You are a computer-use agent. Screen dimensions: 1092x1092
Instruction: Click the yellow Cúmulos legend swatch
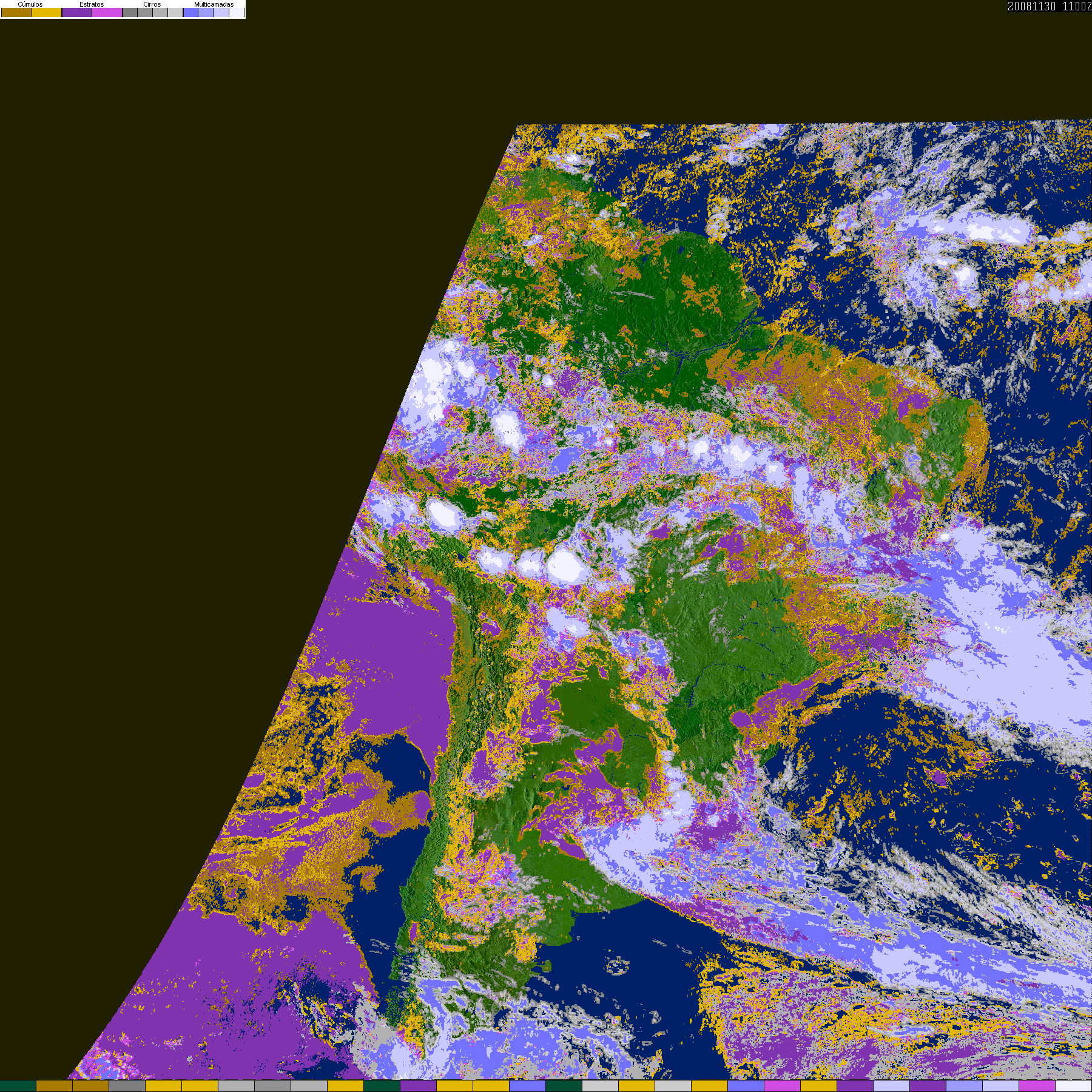click(x=46, y=12)
